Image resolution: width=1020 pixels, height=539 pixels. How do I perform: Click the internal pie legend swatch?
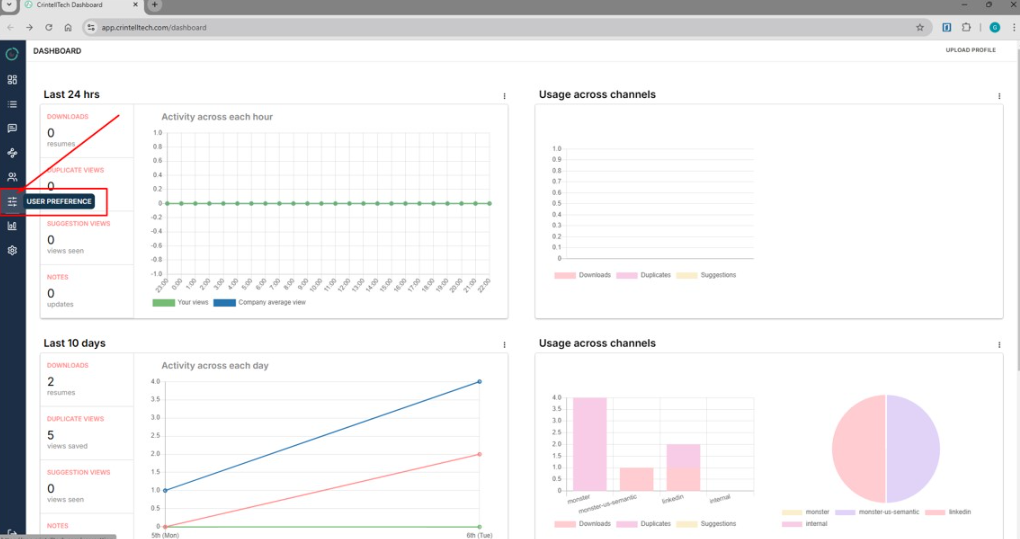pos(792,524)
